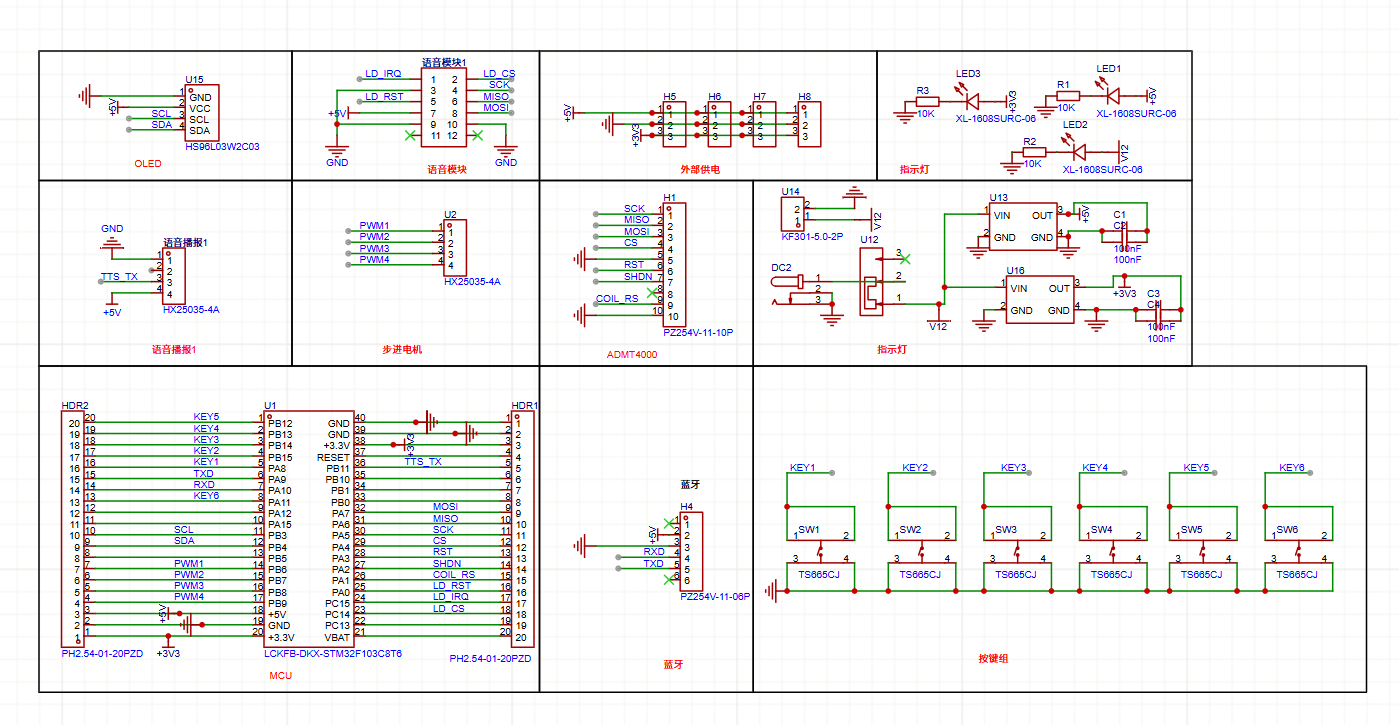The image size is (1399, 725).
Task: Click the KEY6 net label above SW6
Action: tap(1293, 468)
